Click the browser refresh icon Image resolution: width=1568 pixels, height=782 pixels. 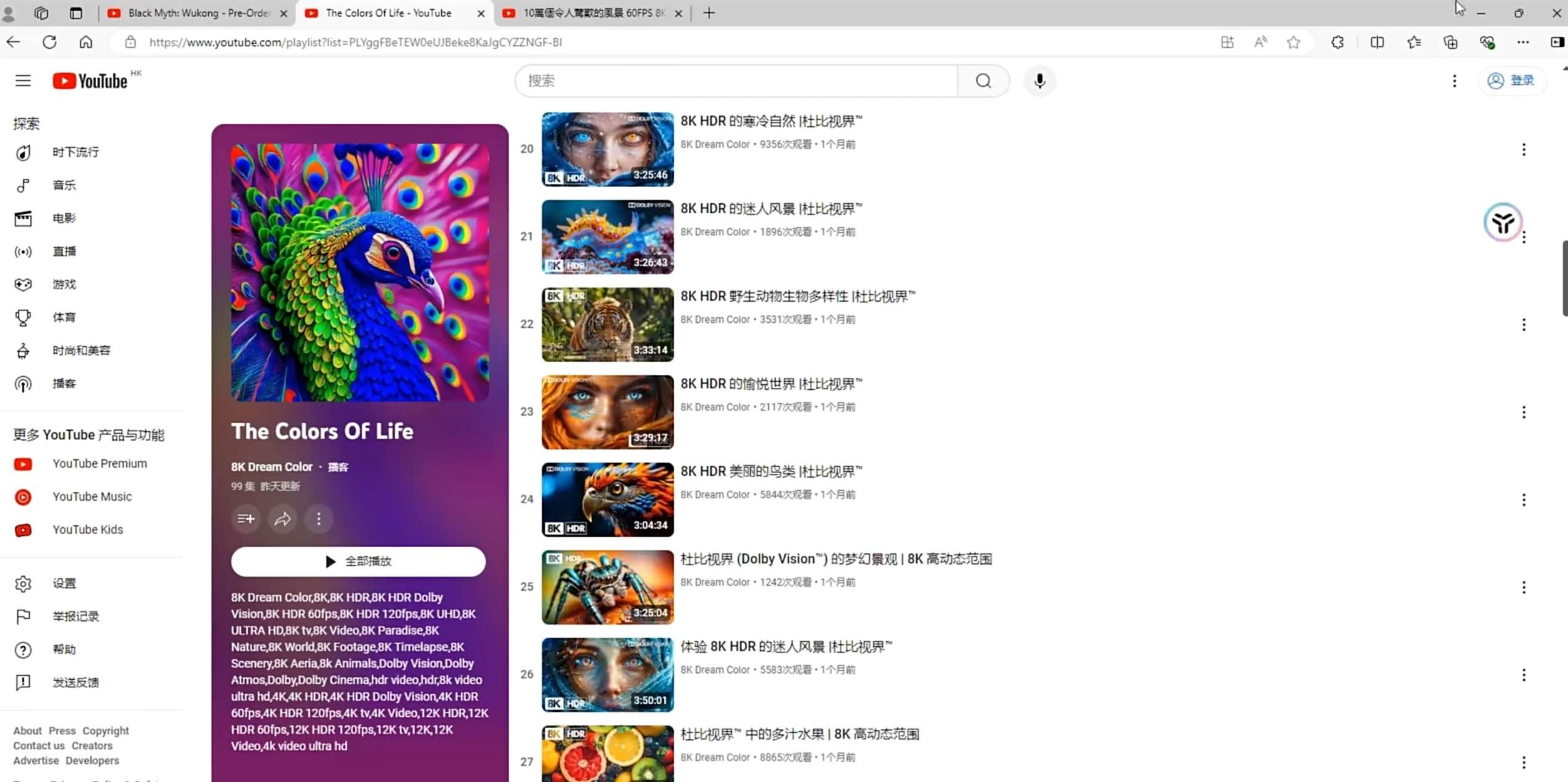(x=50, y=42)
